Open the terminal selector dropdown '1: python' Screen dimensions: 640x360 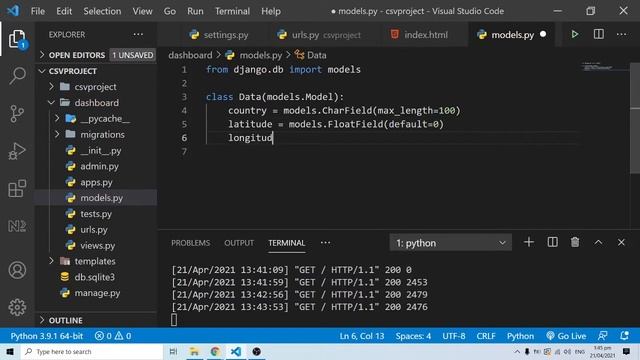451,243
